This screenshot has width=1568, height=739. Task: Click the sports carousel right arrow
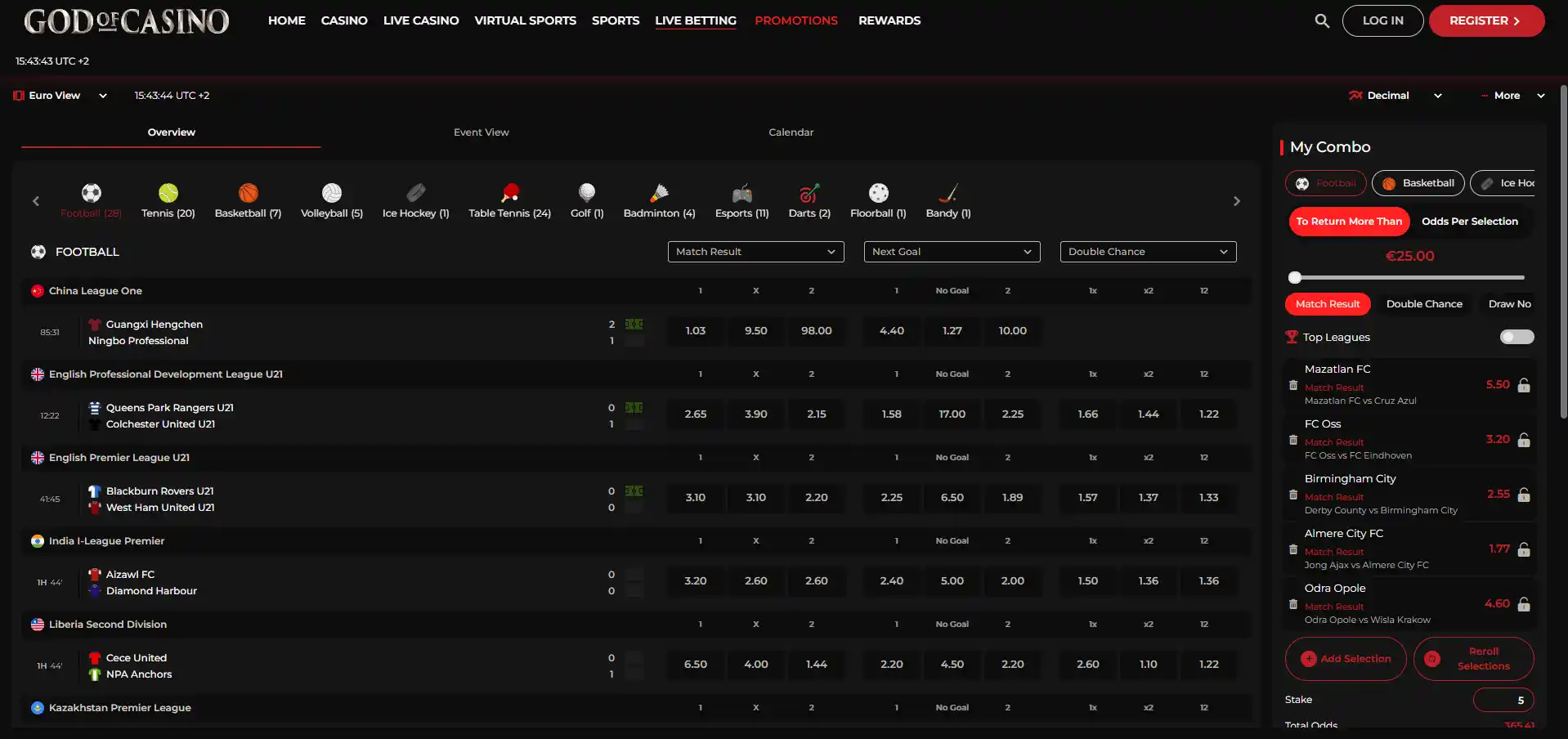coord(1237,201)
